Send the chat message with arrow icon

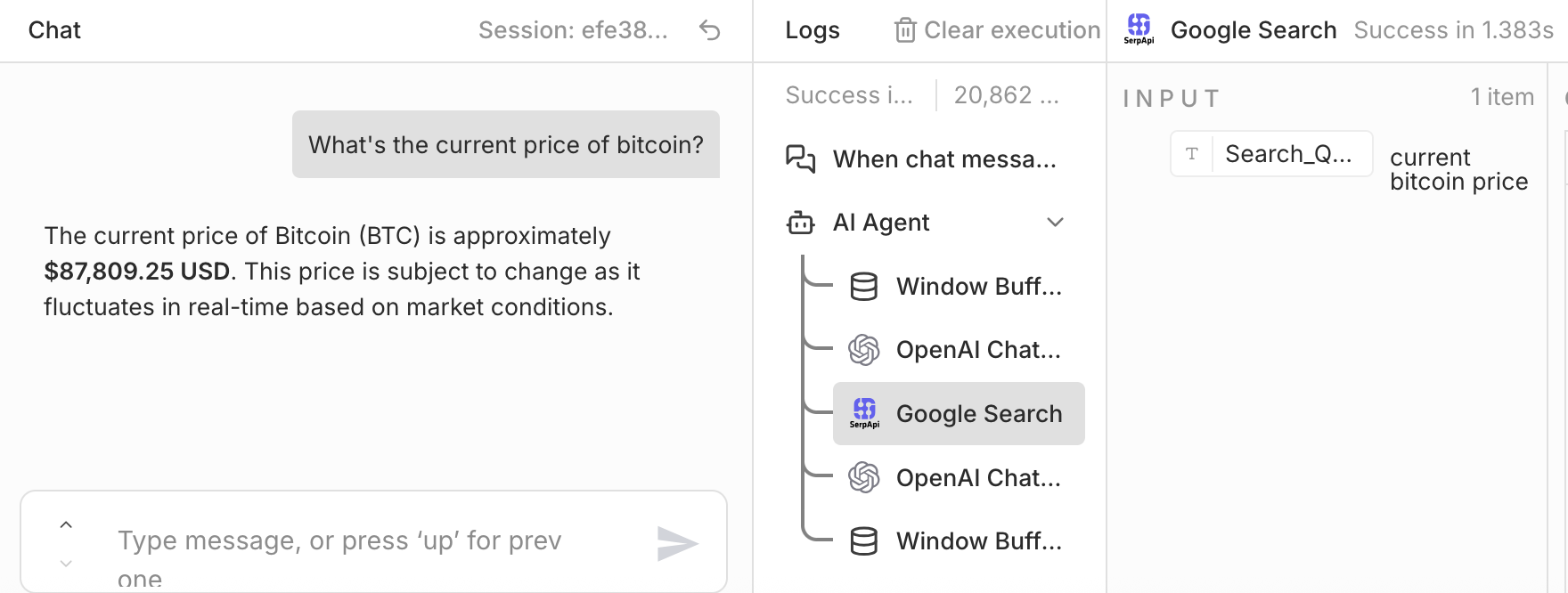tap(677, 543)
